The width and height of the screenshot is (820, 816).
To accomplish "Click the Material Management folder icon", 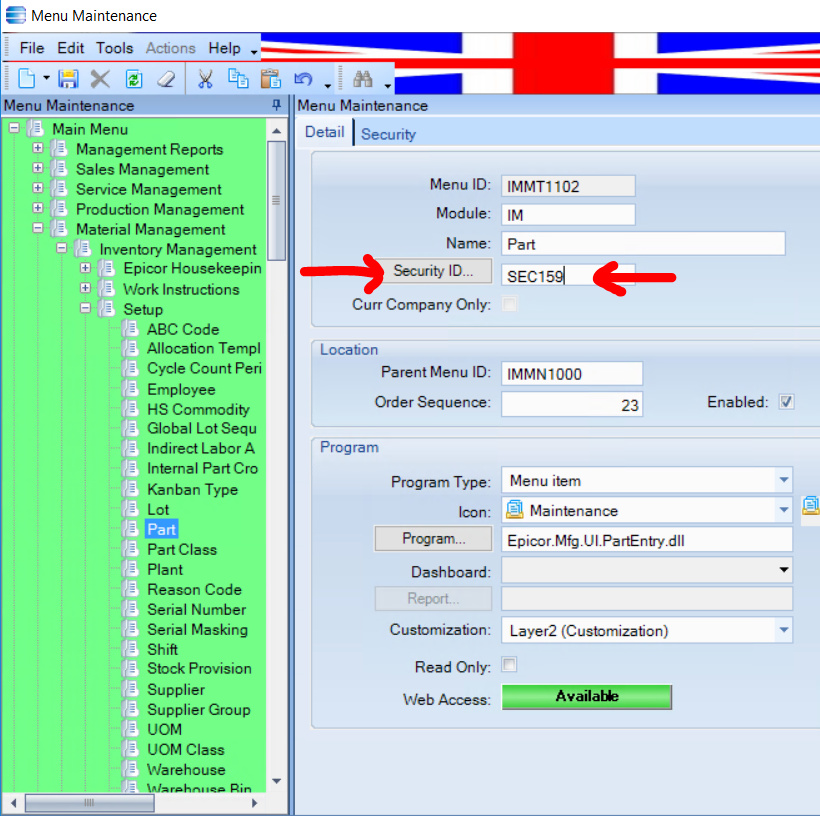I will [60, 229].
